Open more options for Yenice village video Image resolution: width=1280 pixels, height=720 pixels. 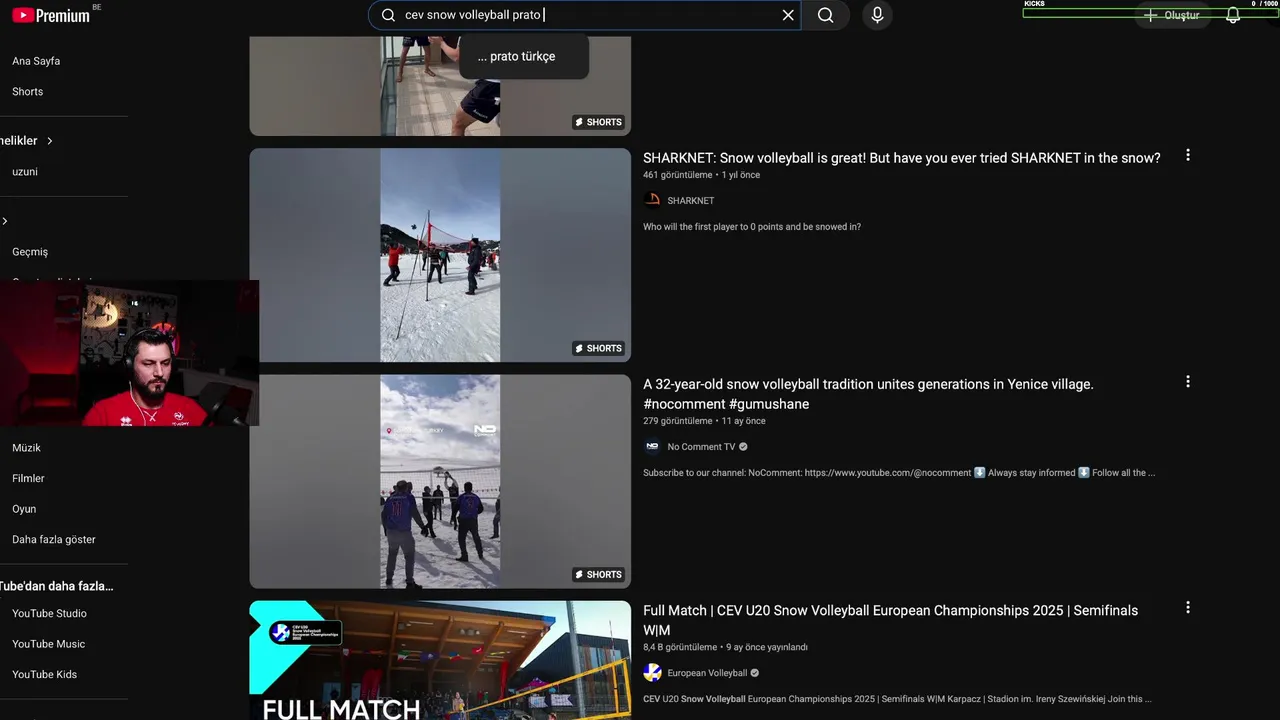click(x=1188, y=381)
